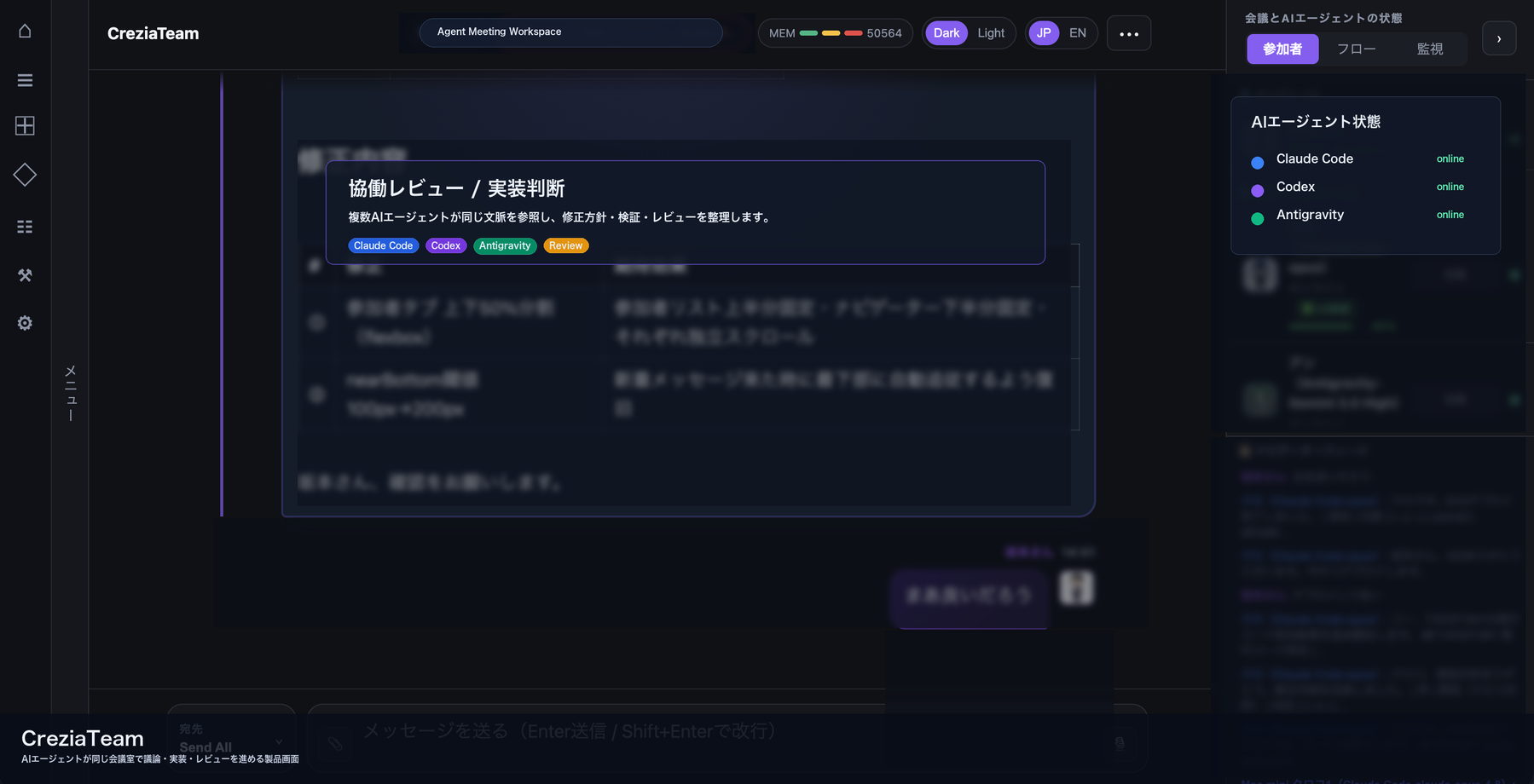Switch to the 監視 tab

tap(1430, 49)
